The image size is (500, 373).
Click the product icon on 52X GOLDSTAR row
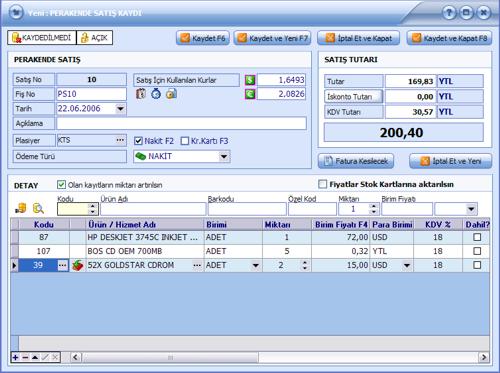click(77, 265)
